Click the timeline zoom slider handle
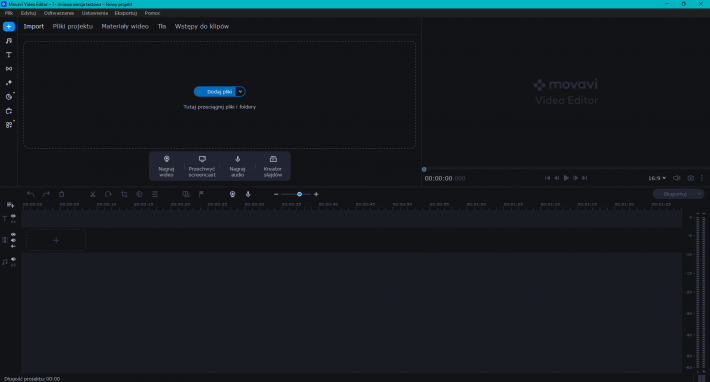 299,194
